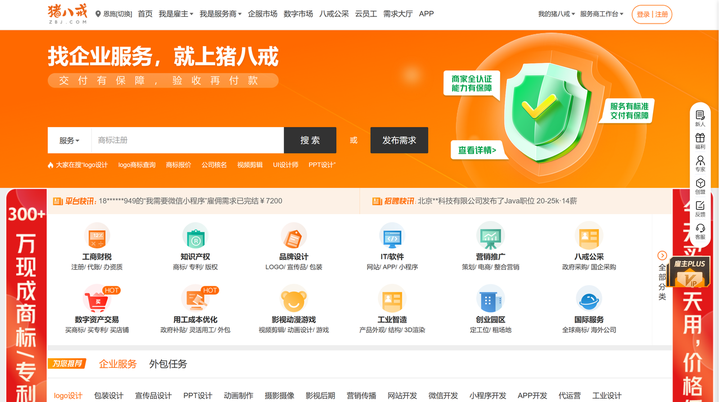Expand the 我是雇主 dropdown menu

coord(176,14)
